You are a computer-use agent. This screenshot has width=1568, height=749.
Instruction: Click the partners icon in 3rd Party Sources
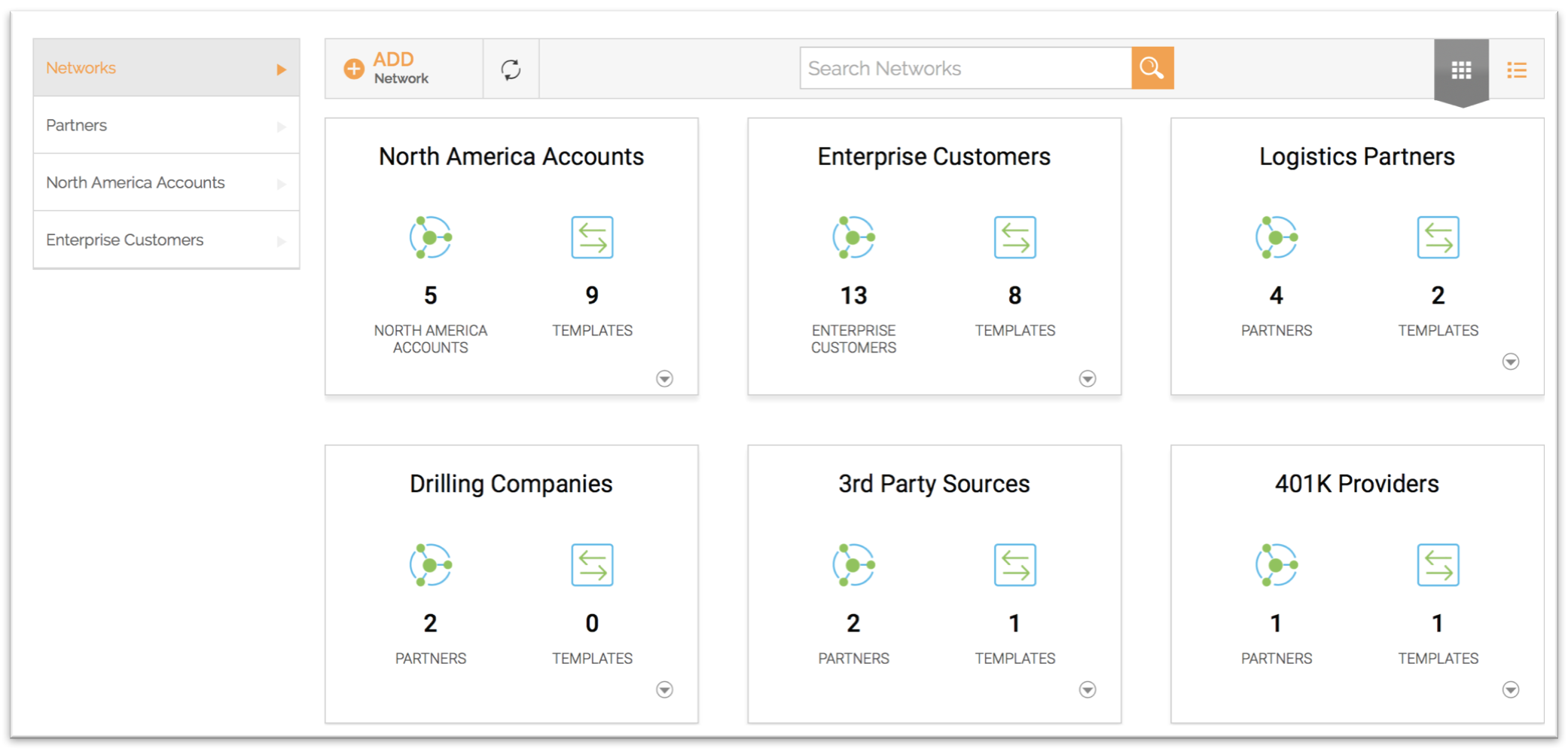coord(853,565)
